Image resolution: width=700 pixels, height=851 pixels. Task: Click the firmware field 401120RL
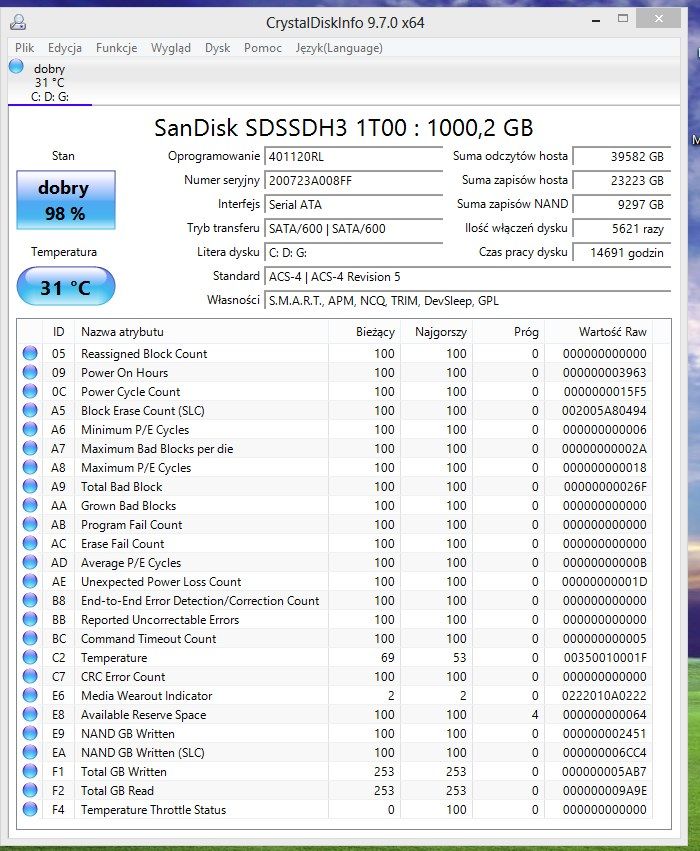coord(353,157)
